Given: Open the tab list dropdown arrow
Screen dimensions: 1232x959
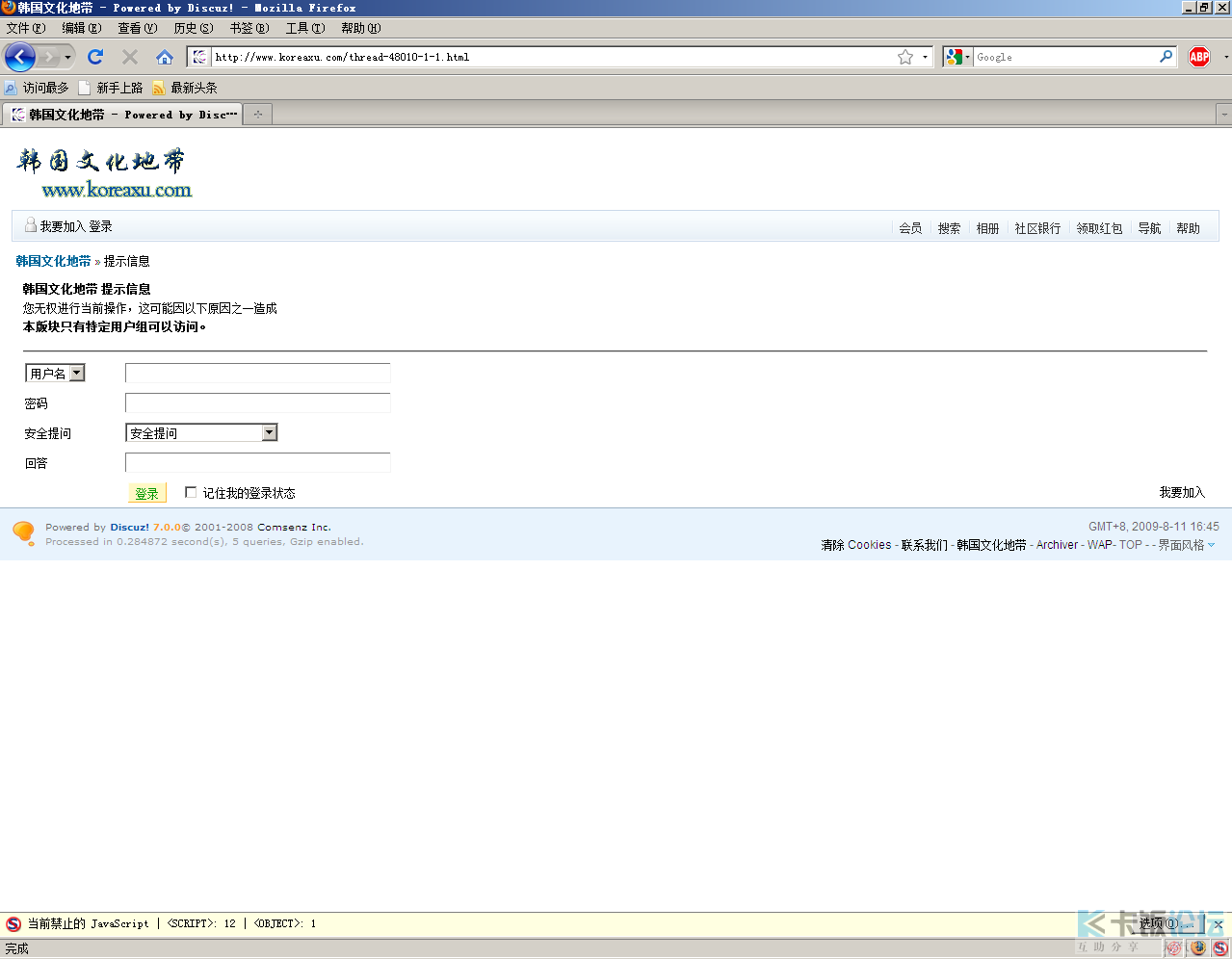Looking at the screenshot, I should pos(1224,115).
